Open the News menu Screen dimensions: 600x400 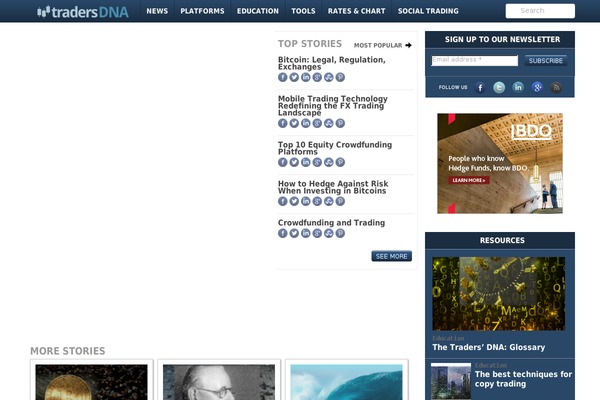157,11
